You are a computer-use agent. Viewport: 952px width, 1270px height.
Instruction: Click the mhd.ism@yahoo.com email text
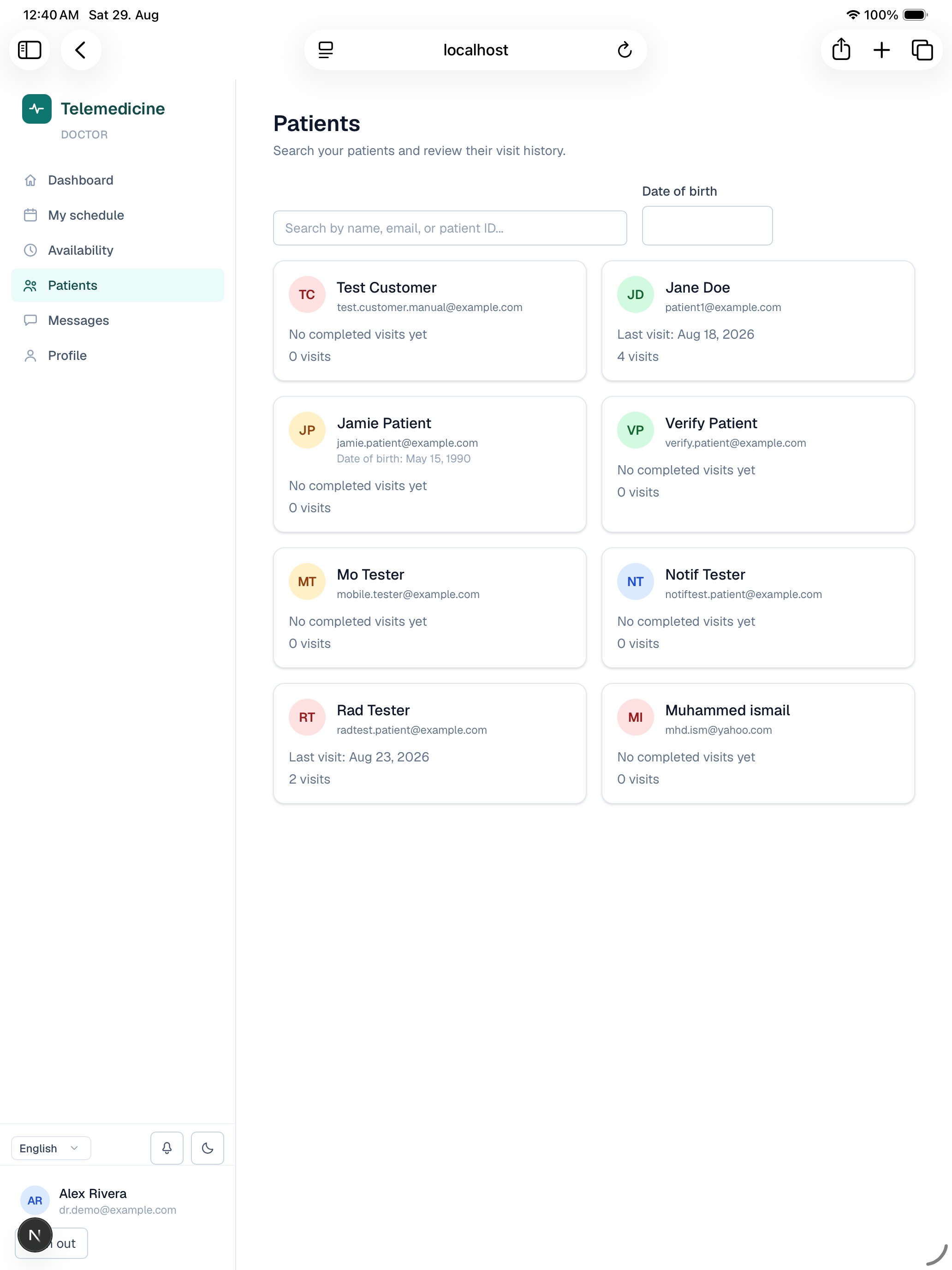click(x=719, y=730)
